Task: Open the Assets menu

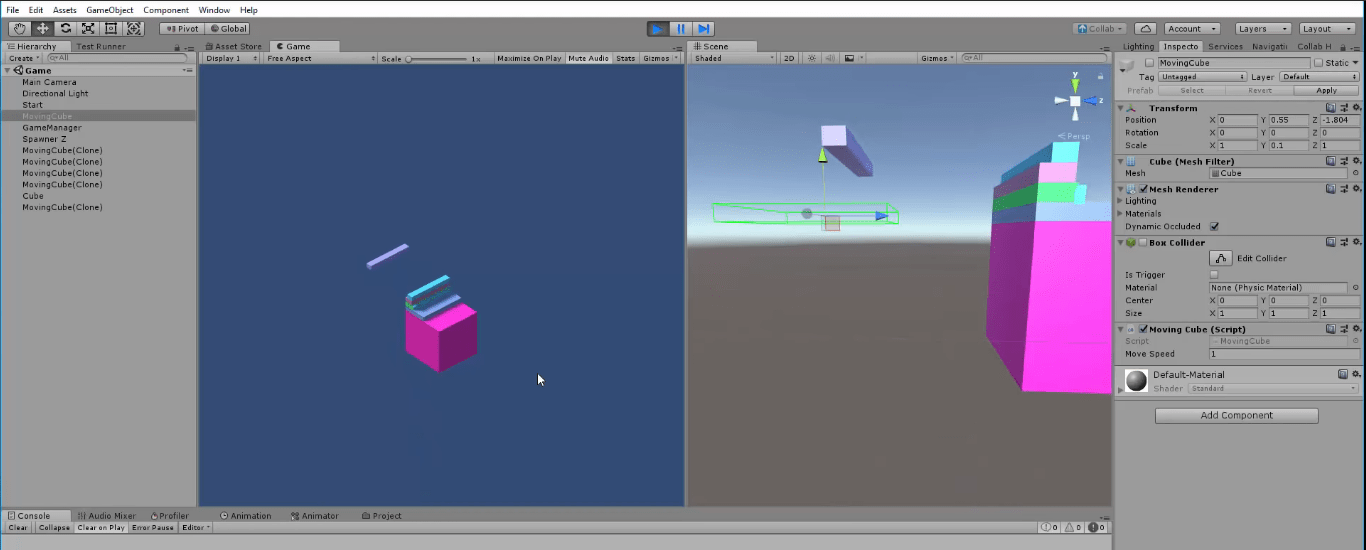Action: [x=65, y=10]
